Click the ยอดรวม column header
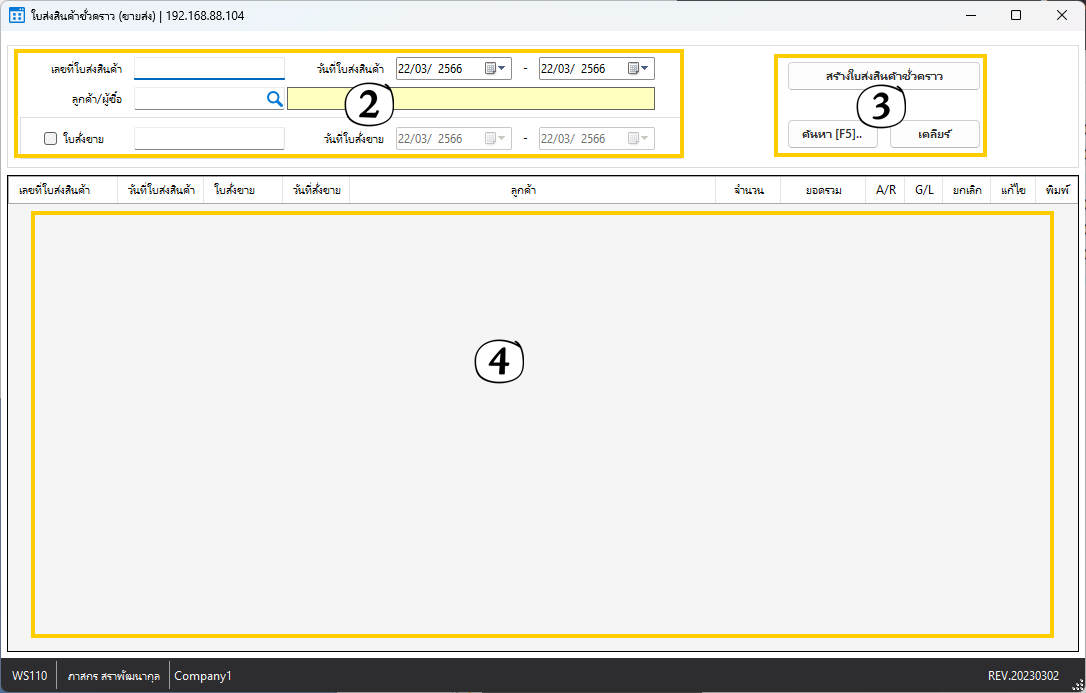The image size is (1086, 693). [823, 190]
